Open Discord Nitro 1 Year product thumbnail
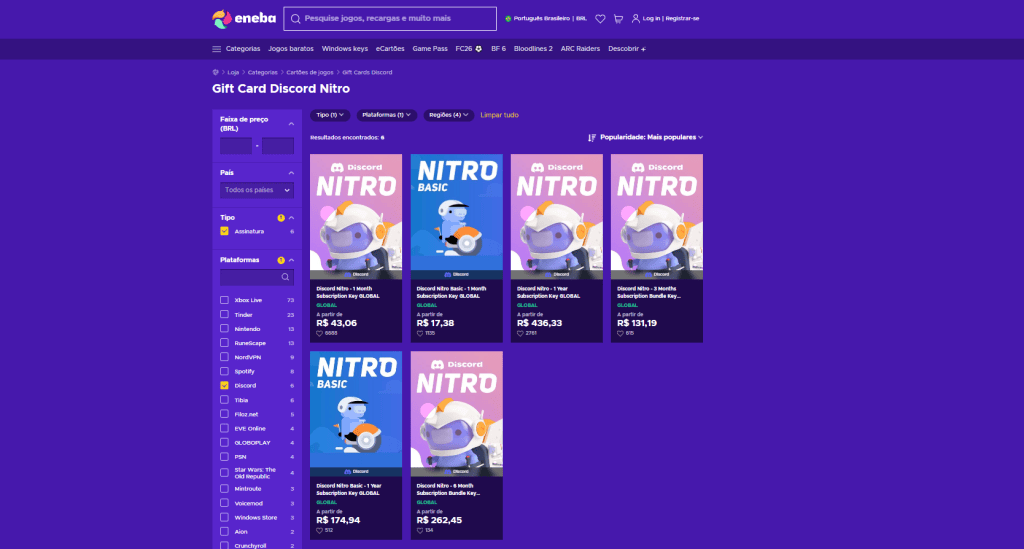Image resolution: width=1024 pixels, height=549 pixels. pyautogui.click(x=556, y=217)
